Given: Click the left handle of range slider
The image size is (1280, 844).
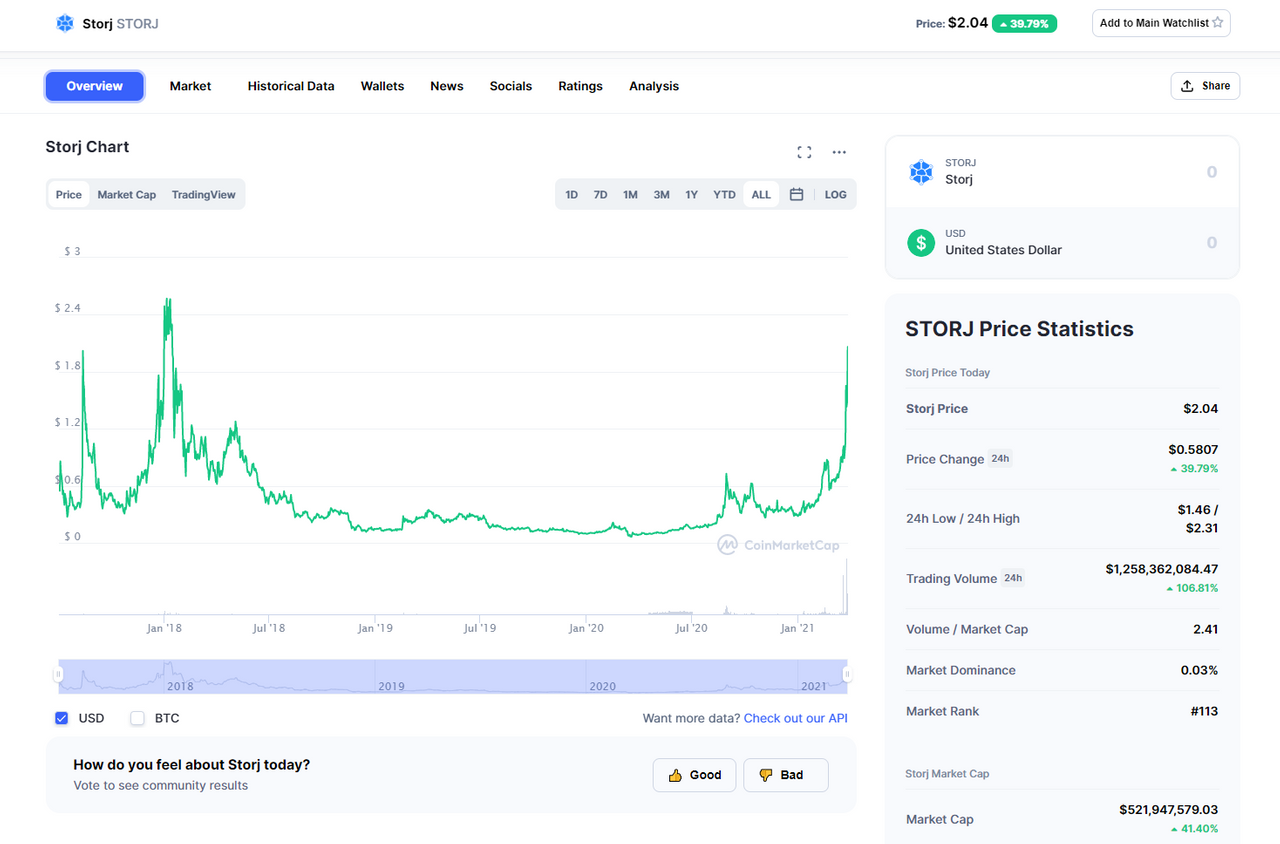Looking at the screenshot, I should (x=57, y=676).
